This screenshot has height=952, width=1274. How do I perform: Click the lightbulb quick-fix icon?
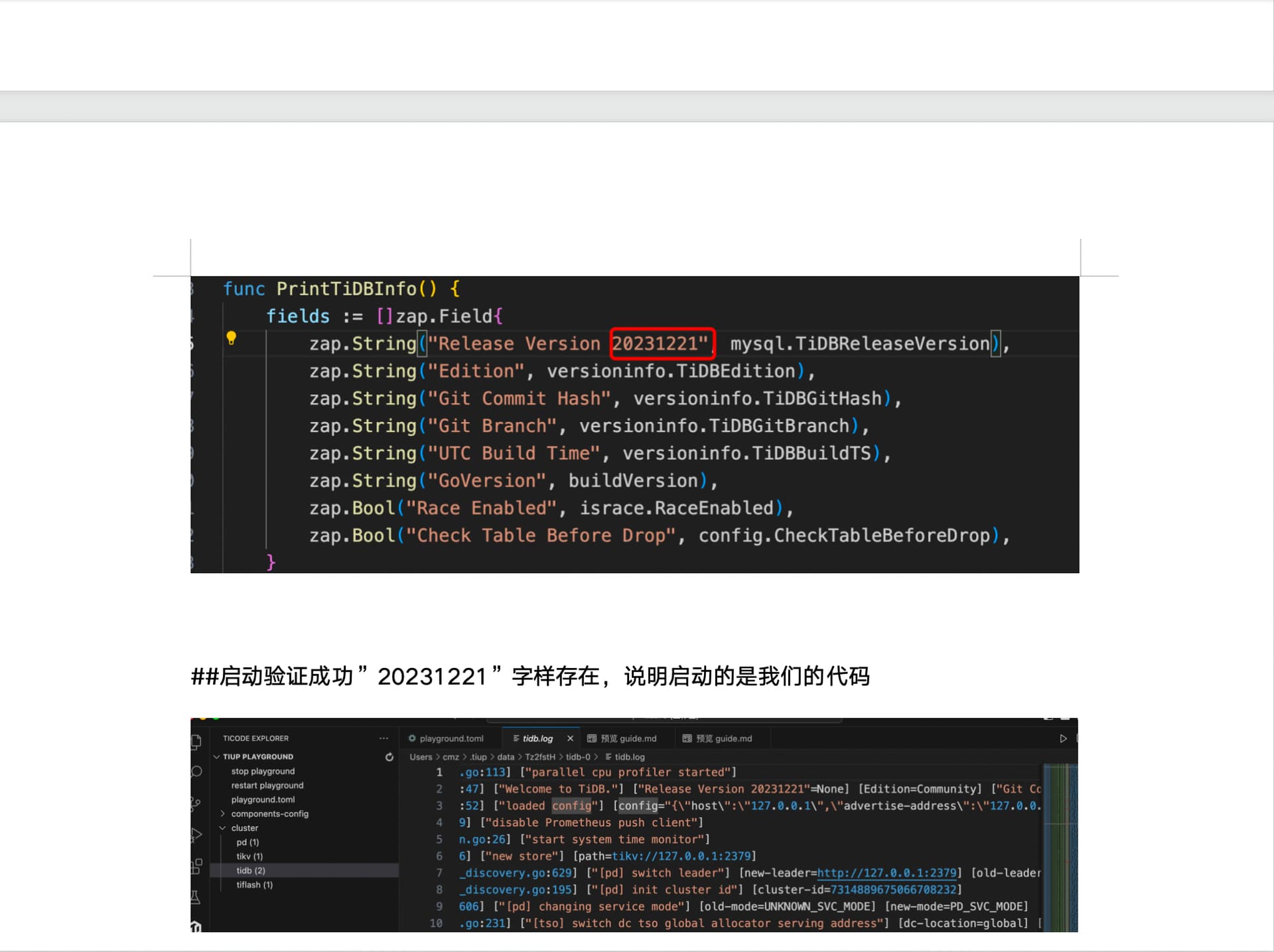pos(231,338)
